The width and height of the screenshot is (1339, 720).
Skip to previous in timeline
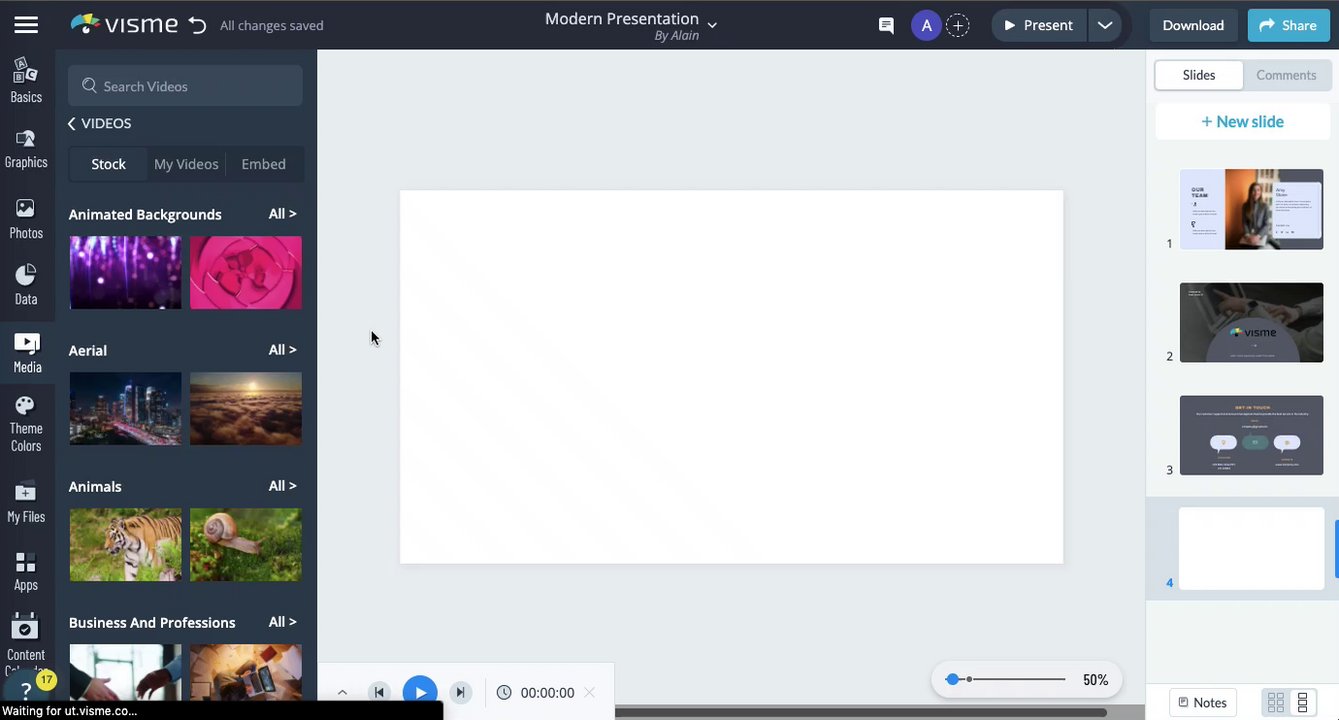(x=379, y=692)
